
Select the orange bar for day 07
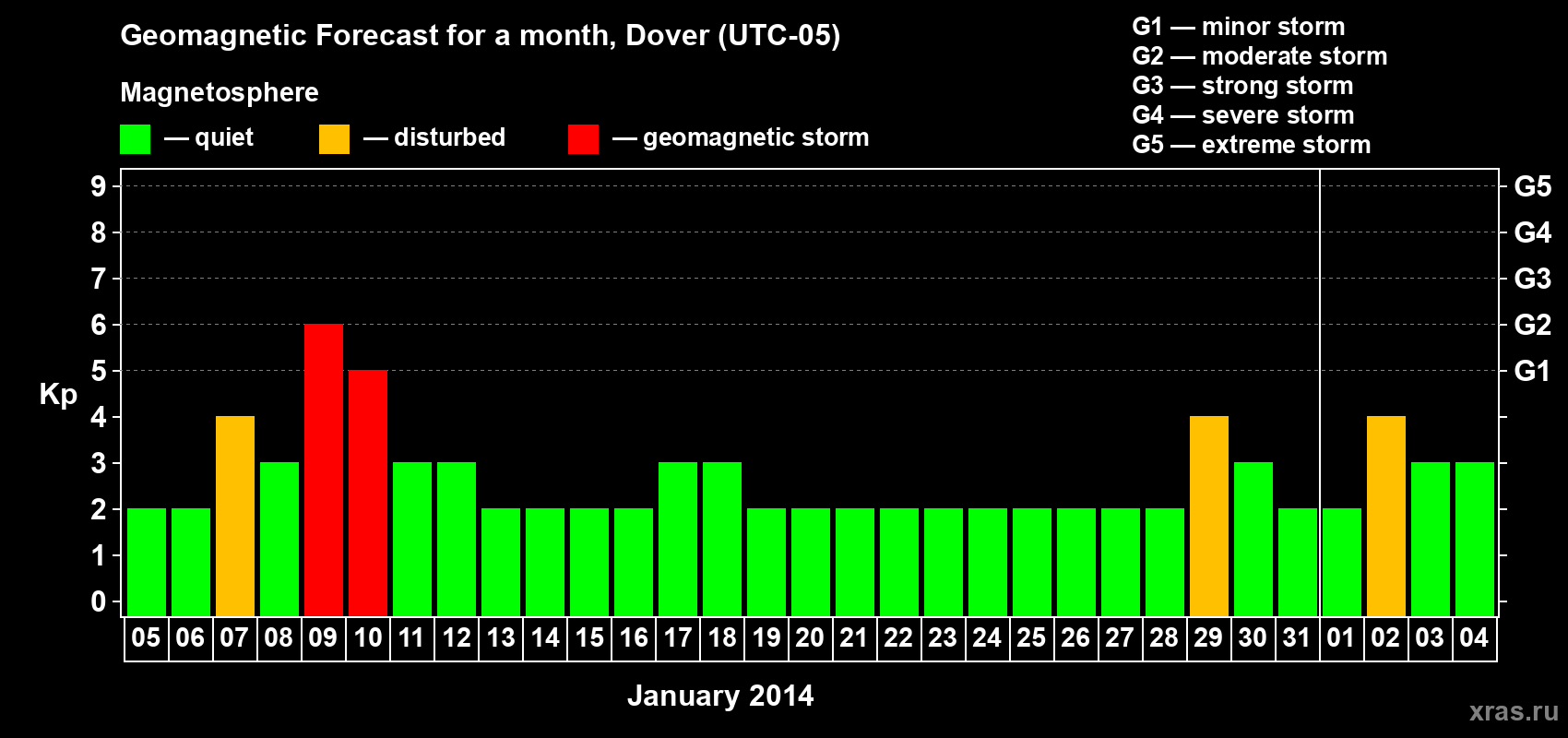pyautogui.click(x=235, y=516)
